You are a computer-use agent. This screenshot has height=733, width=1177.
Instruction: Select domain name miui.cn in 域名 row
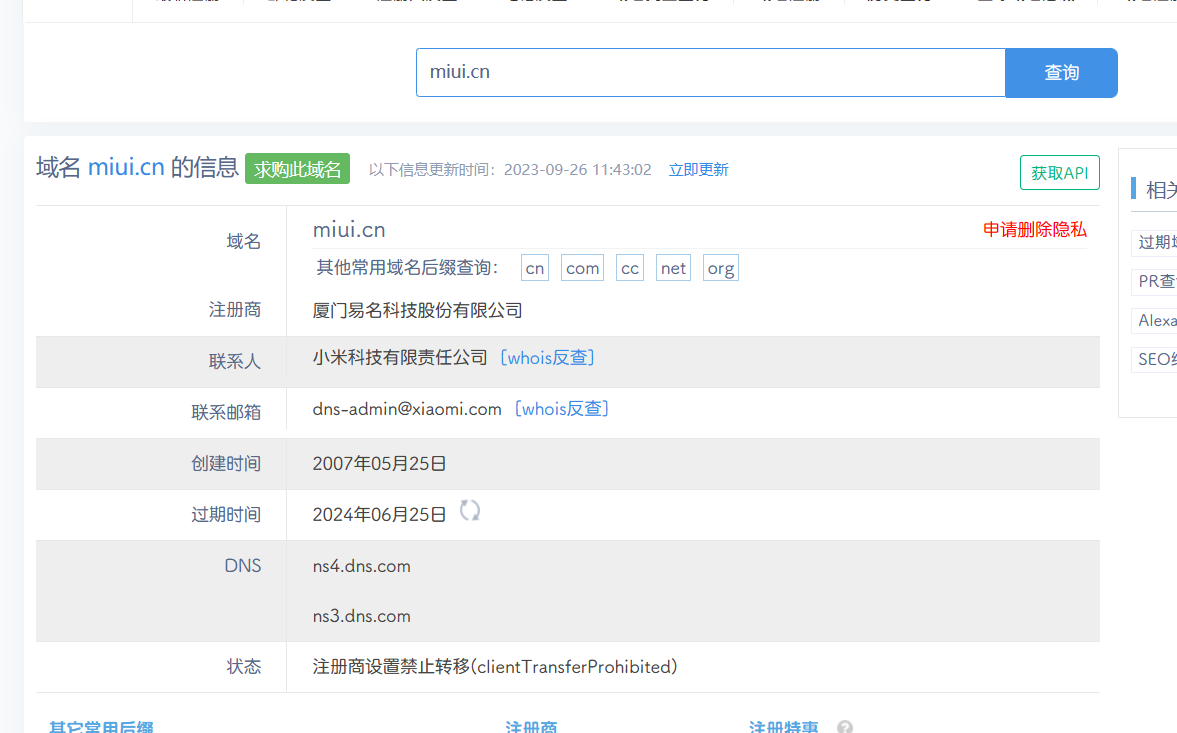[349, 230]
